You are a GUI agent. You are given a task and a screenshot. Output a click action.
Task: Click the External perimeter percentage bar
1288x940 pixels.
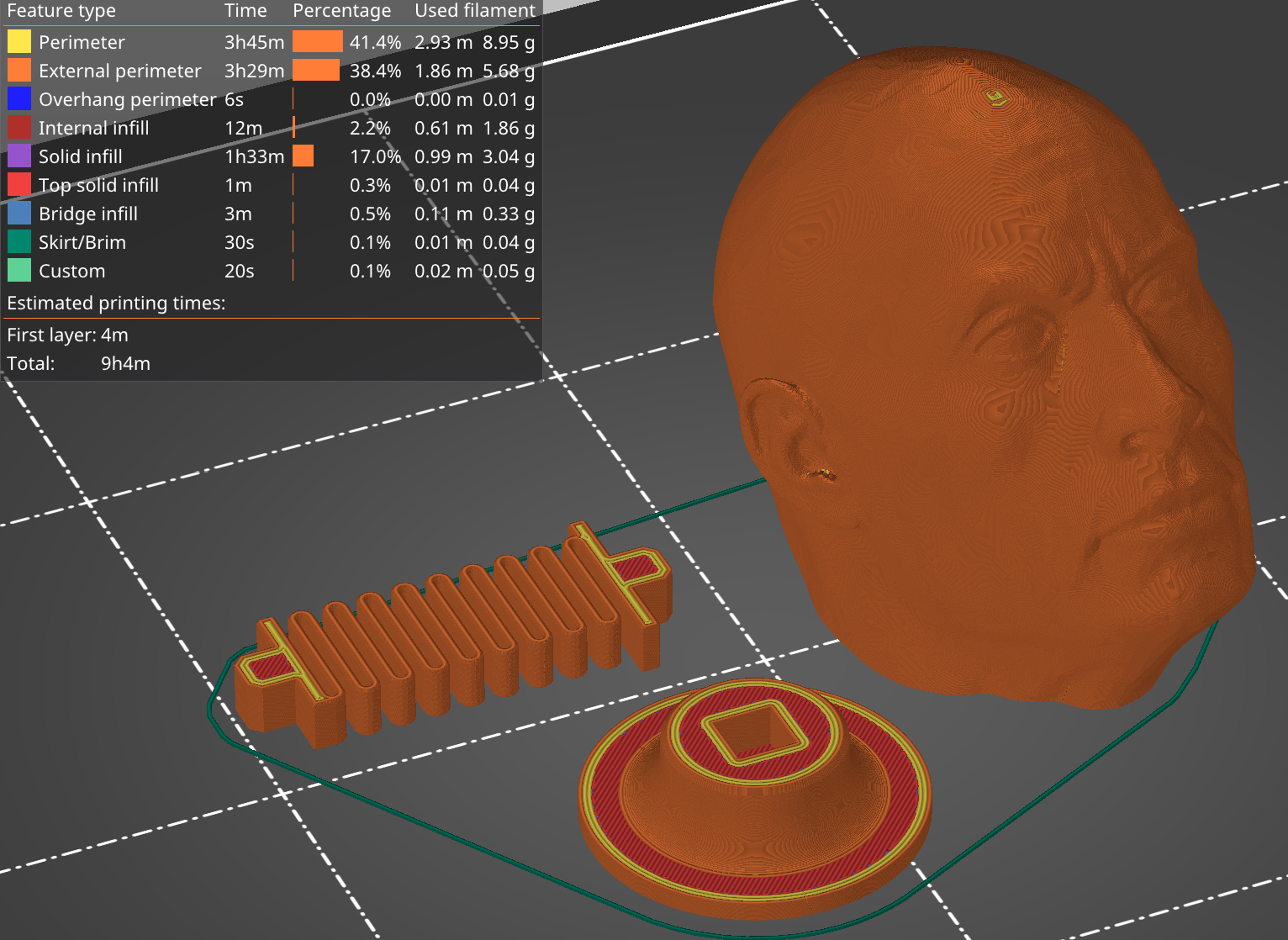tap(316, 70)
